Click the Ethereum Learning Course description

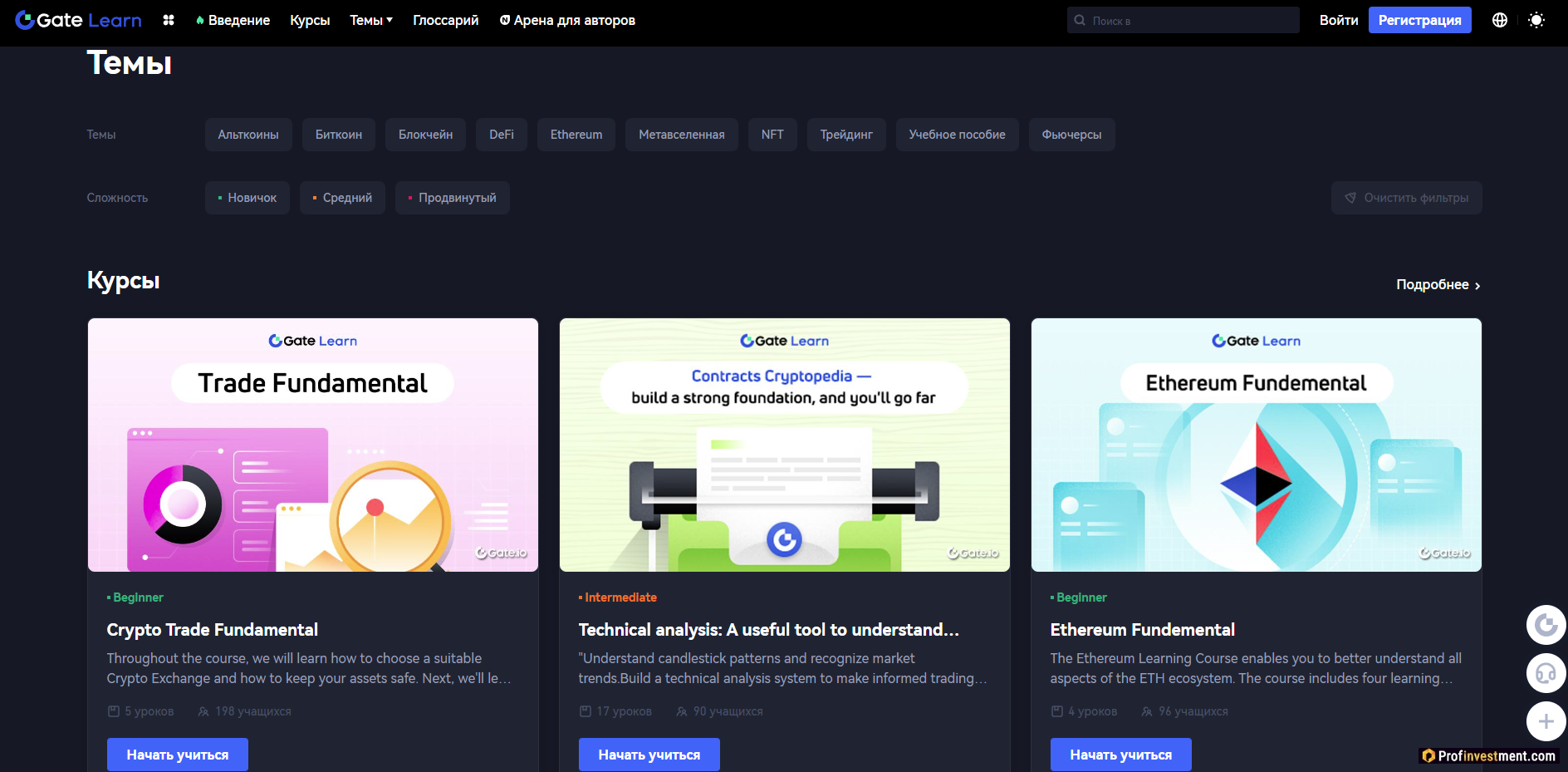tap(1256, 668)
